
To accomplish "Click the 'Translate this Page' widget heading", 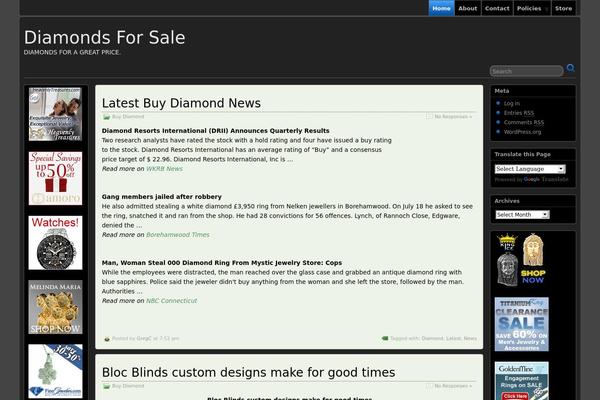I will (522, 154).
